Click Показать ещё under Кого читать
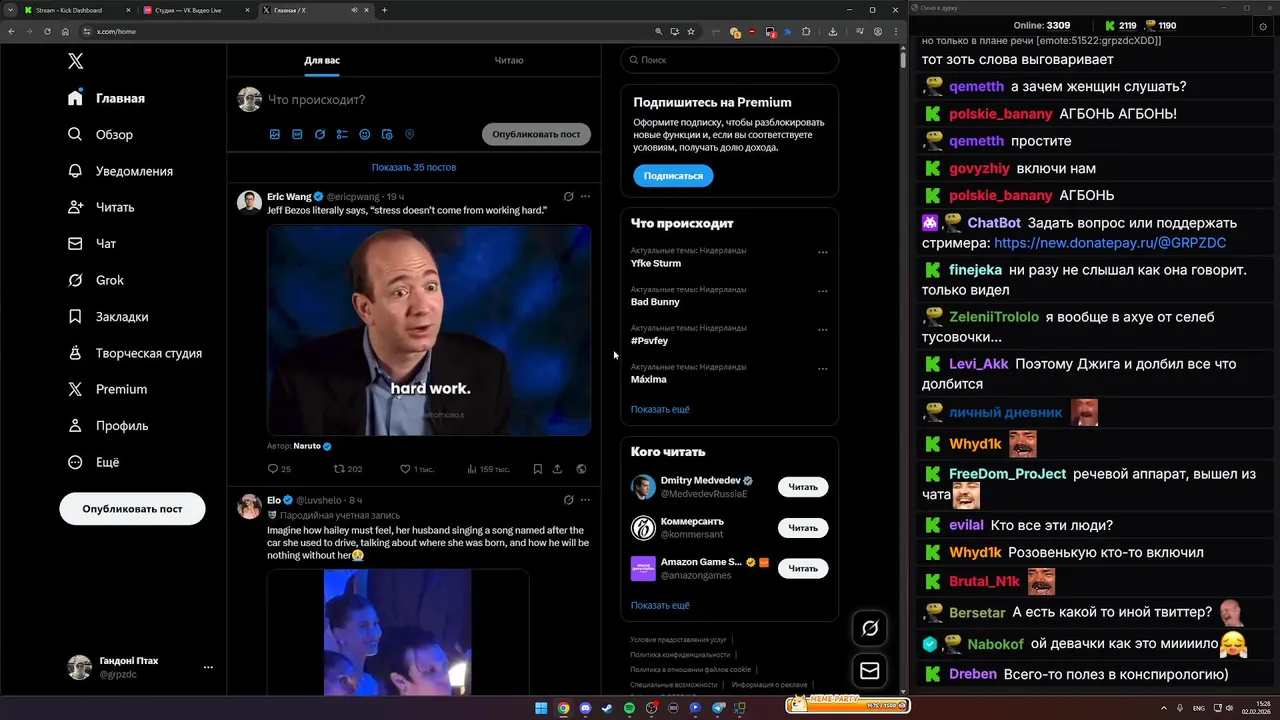The width and height of the screenshot is (1280, 720). (x=660, y=605)
